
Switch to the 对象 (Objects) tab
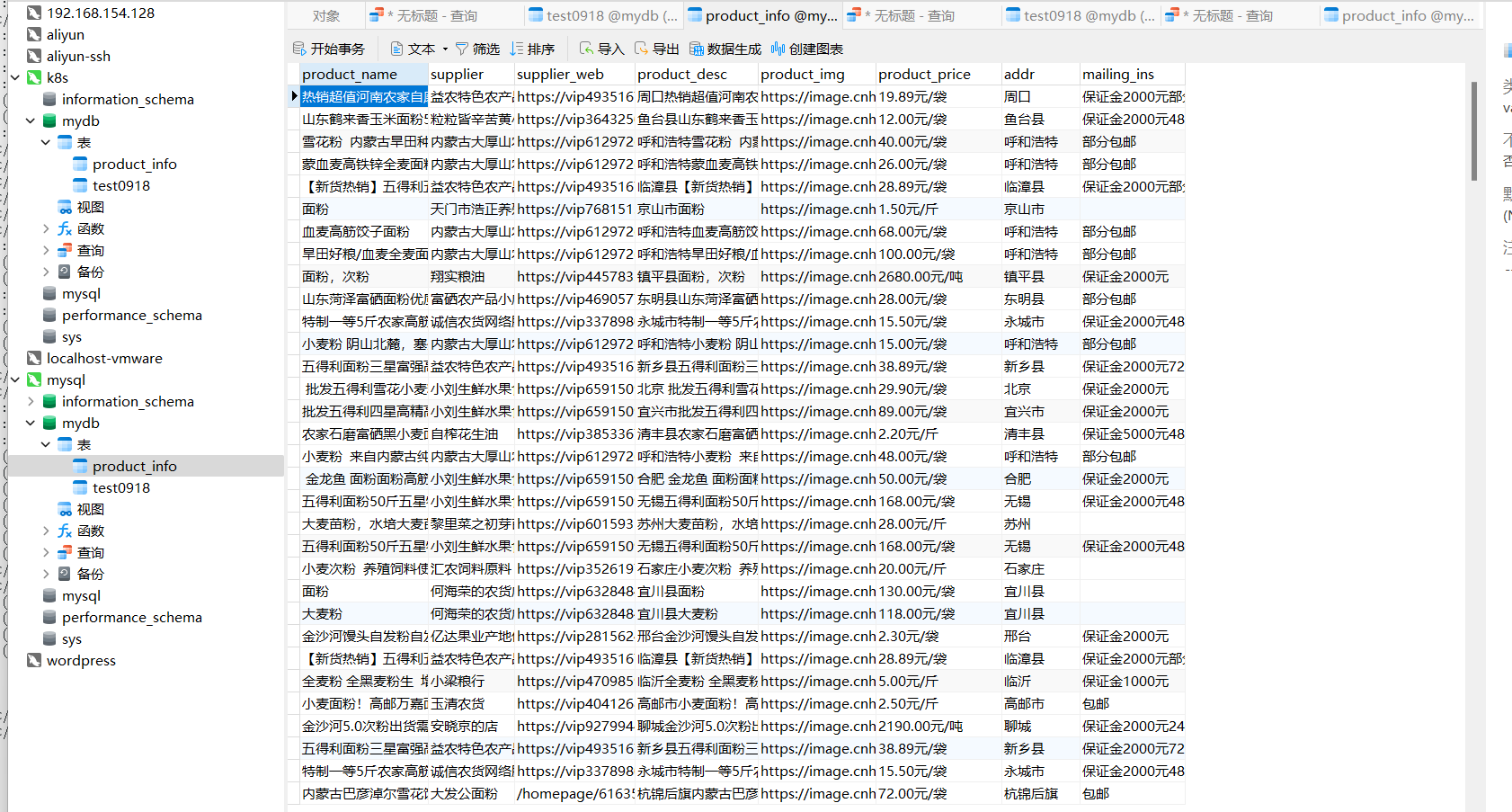[326, 15]
